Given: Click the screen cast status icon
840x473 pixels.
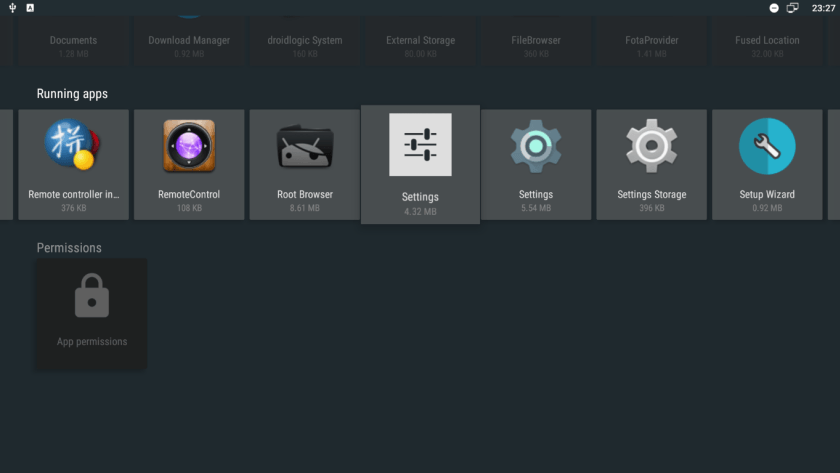Looking at the screenshot, I should point(792,7).
